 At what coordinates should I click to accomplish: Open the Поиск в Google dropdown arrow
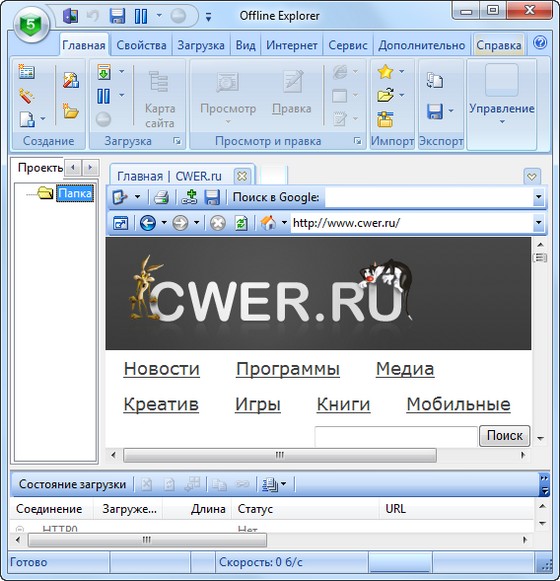point(539,197)
